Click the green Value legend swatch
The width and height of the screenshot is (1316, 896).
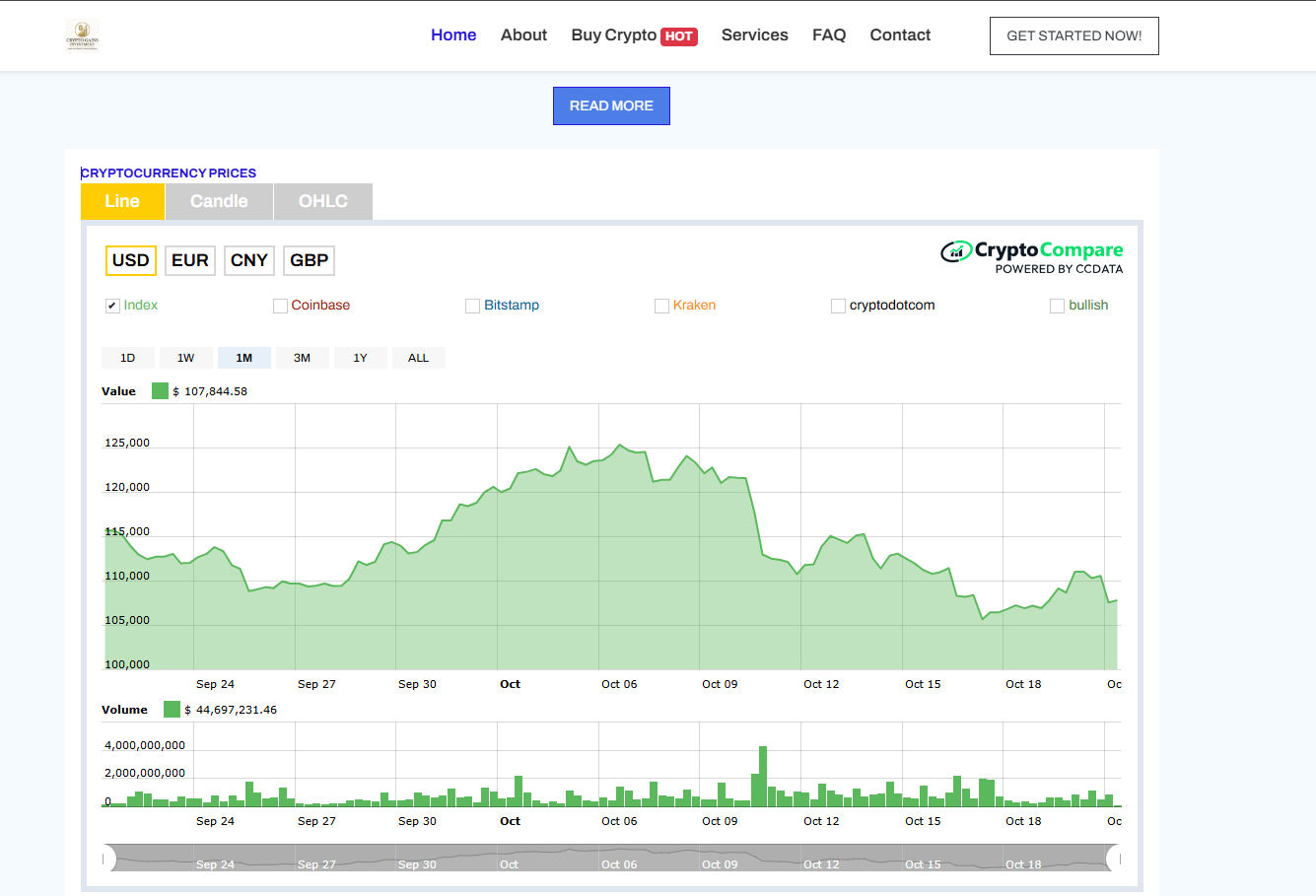tap(160, 391)
